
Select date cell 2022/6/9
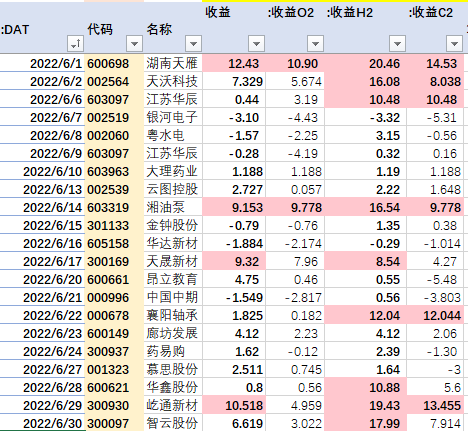pyautogui.click(x=42, y=153)
